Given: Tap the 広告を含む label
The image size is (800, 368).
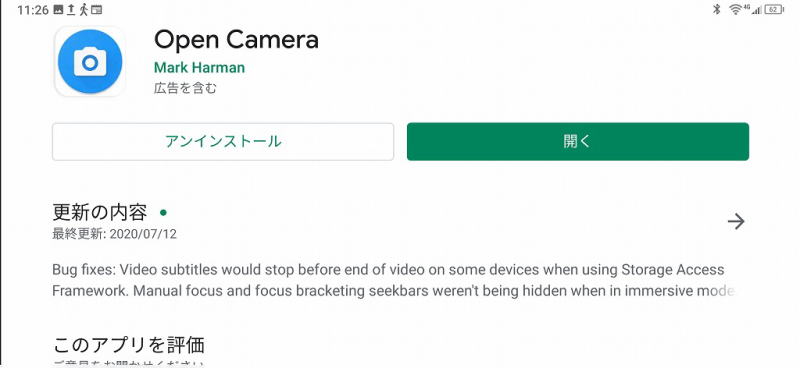Looking at the screenshot, I should tap(185, 88).
